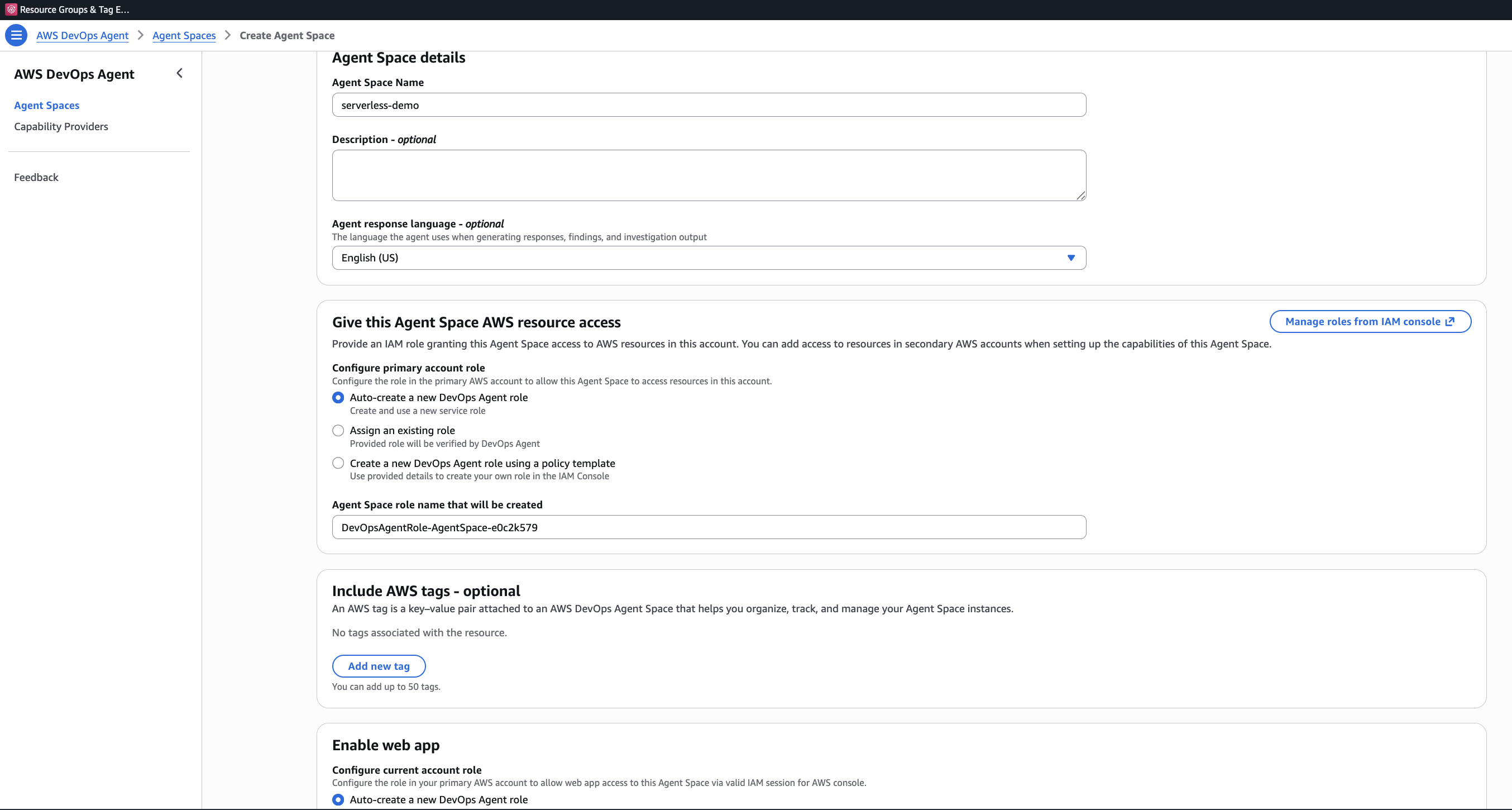The height and width of the screenshot is (810, 1512).
Task: Click the language dropdown arrow icon
Action: pyautogui.click(x=1070, y=258)
